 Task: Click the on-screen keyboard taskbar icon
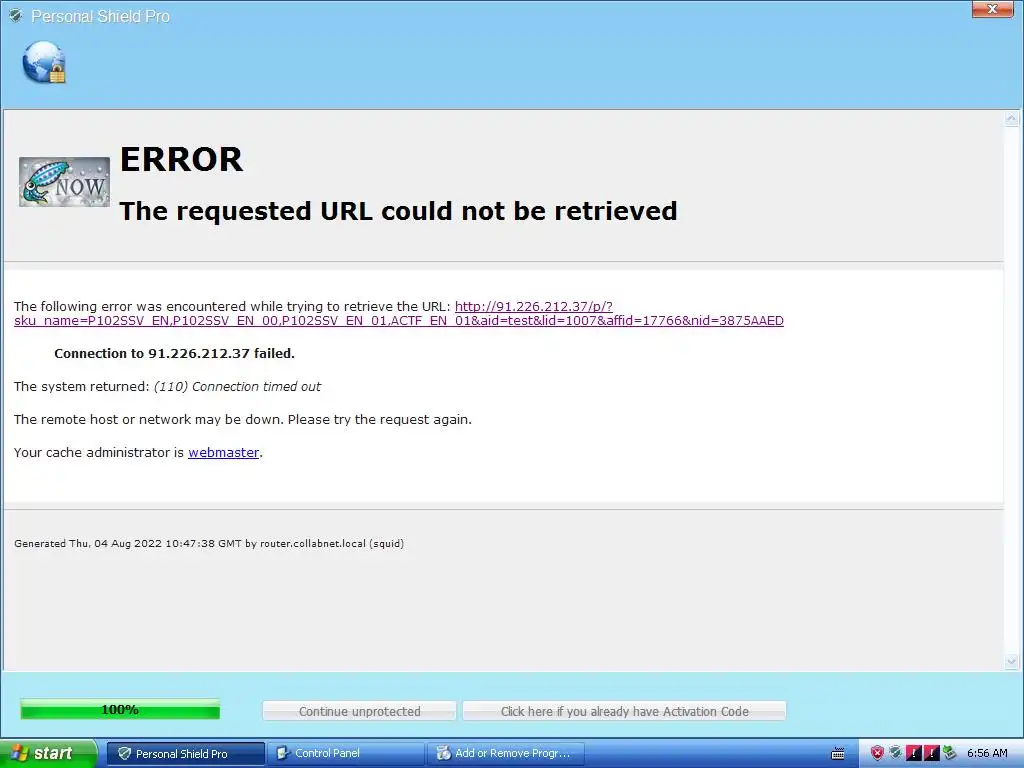pyautogui.click(x=838, y=754)
